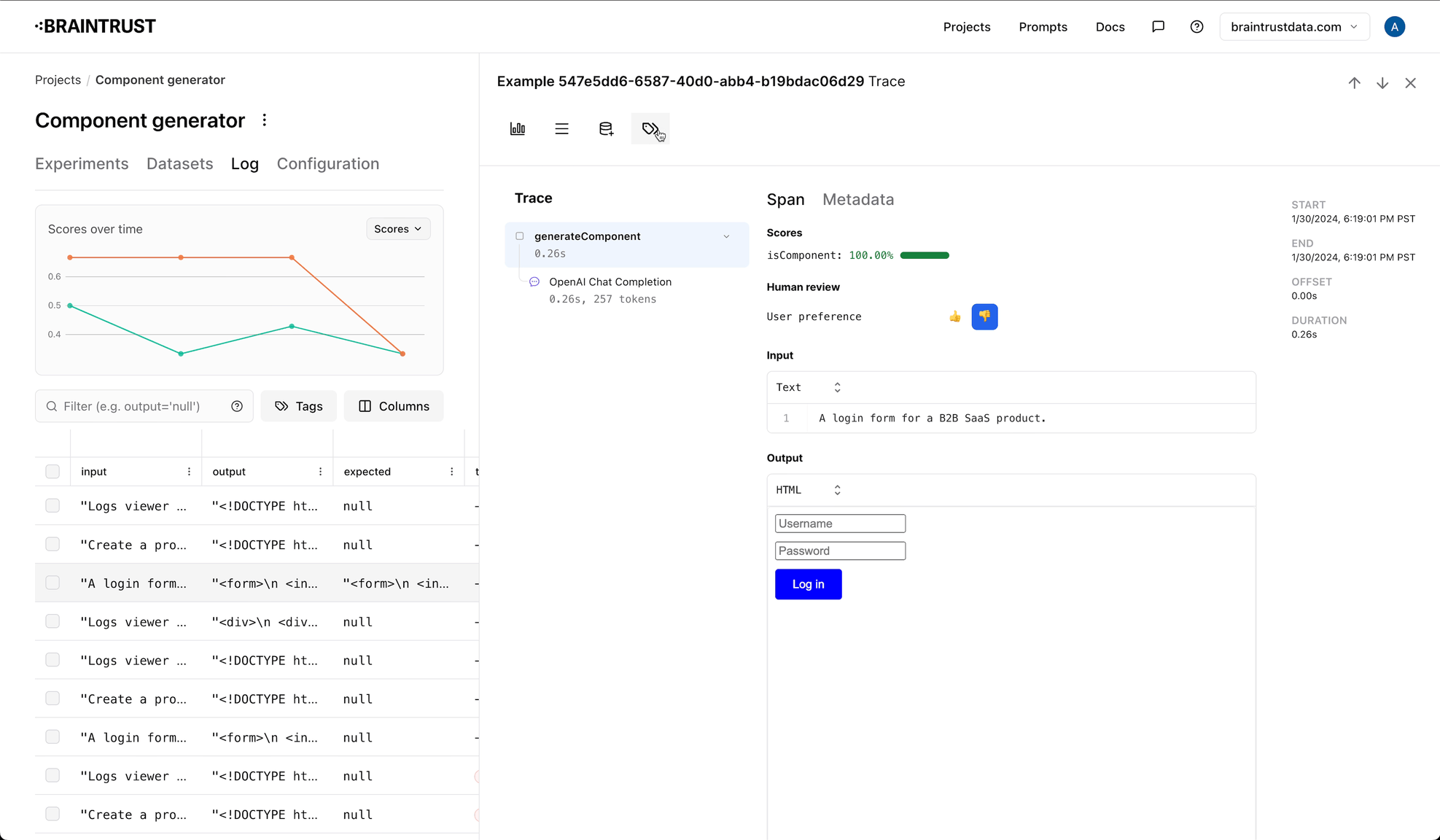The height and width of the screenshot is (840, 1440).
Task: Check the select-all checkbox in table header
Action: (52, 472)
